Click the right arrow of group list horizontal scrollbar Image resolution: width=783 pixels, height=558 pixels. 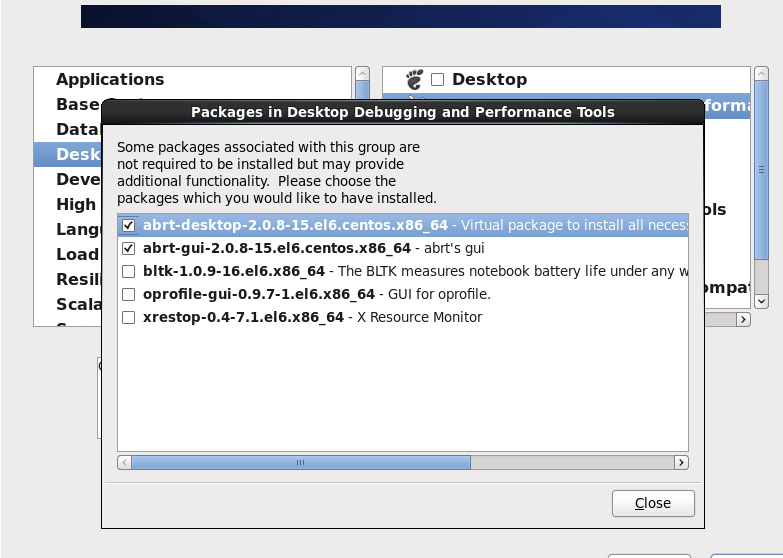(x=743, y=319)
